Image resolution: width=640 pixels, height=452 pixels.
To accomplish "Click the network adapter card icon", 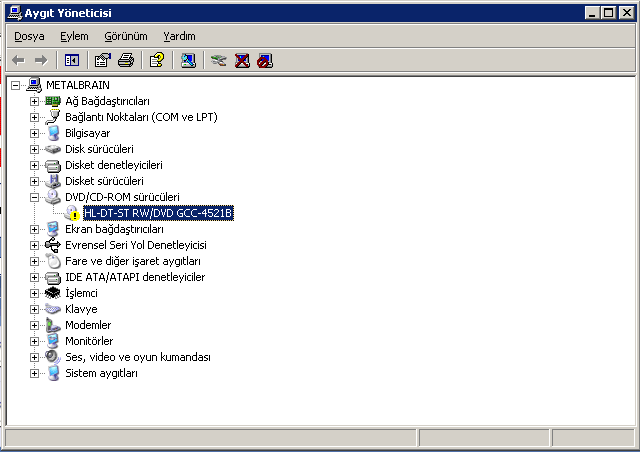I will 53,101.
